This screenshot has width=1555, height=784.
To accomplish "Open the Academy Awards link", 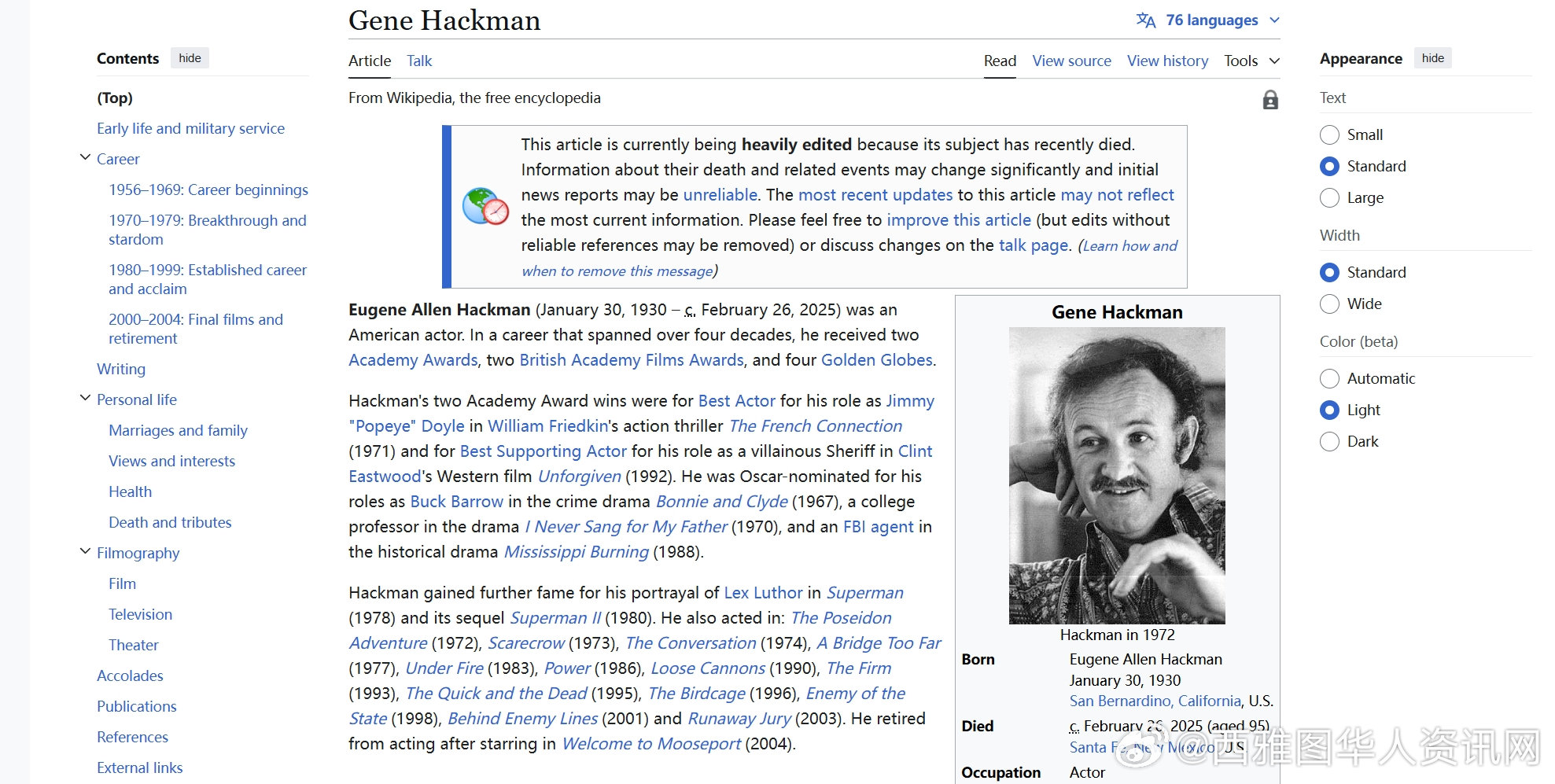I will (413, 360).
